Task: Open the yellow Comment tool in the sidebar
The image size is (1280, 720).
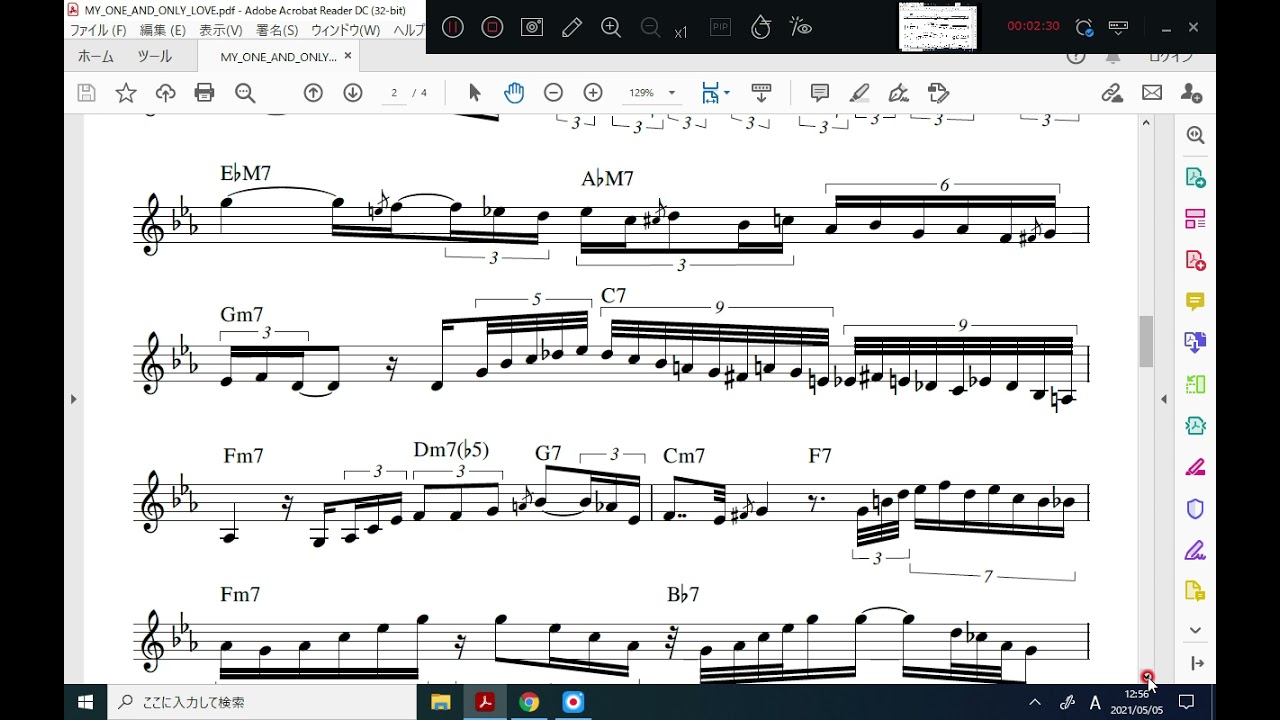Action: tap(1195, 301)
